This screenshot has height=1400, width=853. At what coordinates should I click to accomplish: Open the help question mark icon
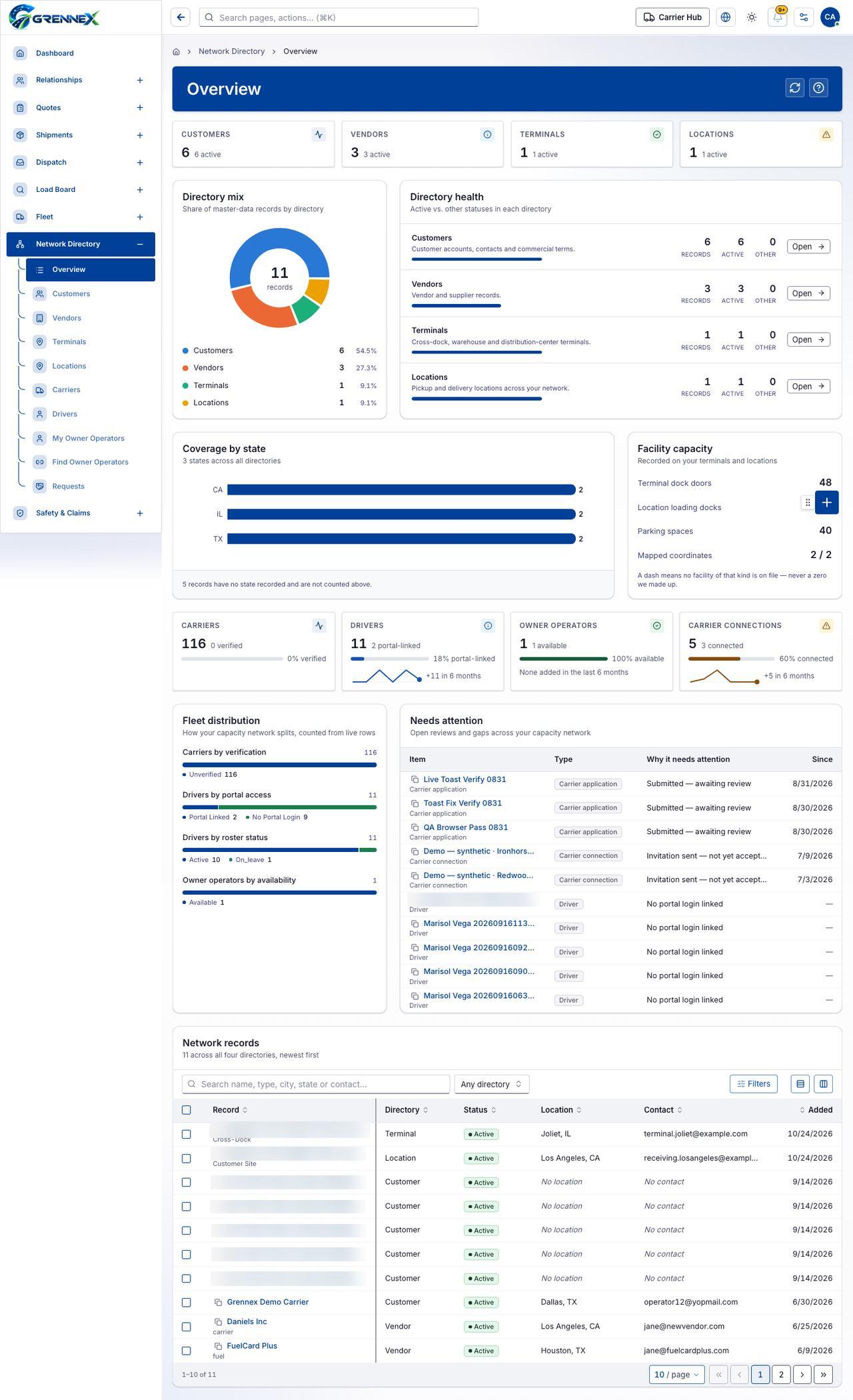tap(819, 88)
